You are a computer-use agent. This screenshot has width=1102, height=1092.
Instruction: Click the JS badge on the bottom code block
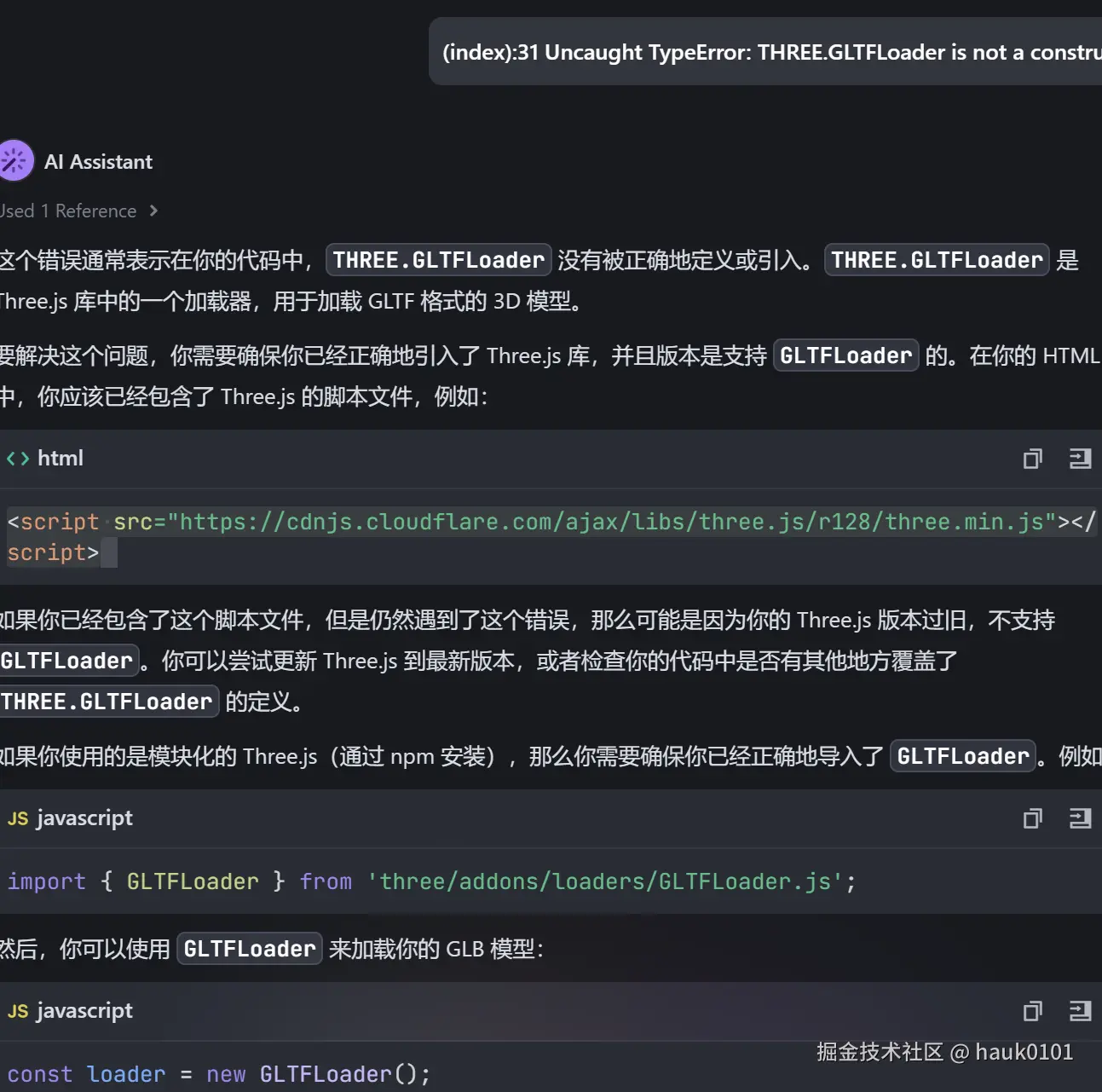(17, 1011)
